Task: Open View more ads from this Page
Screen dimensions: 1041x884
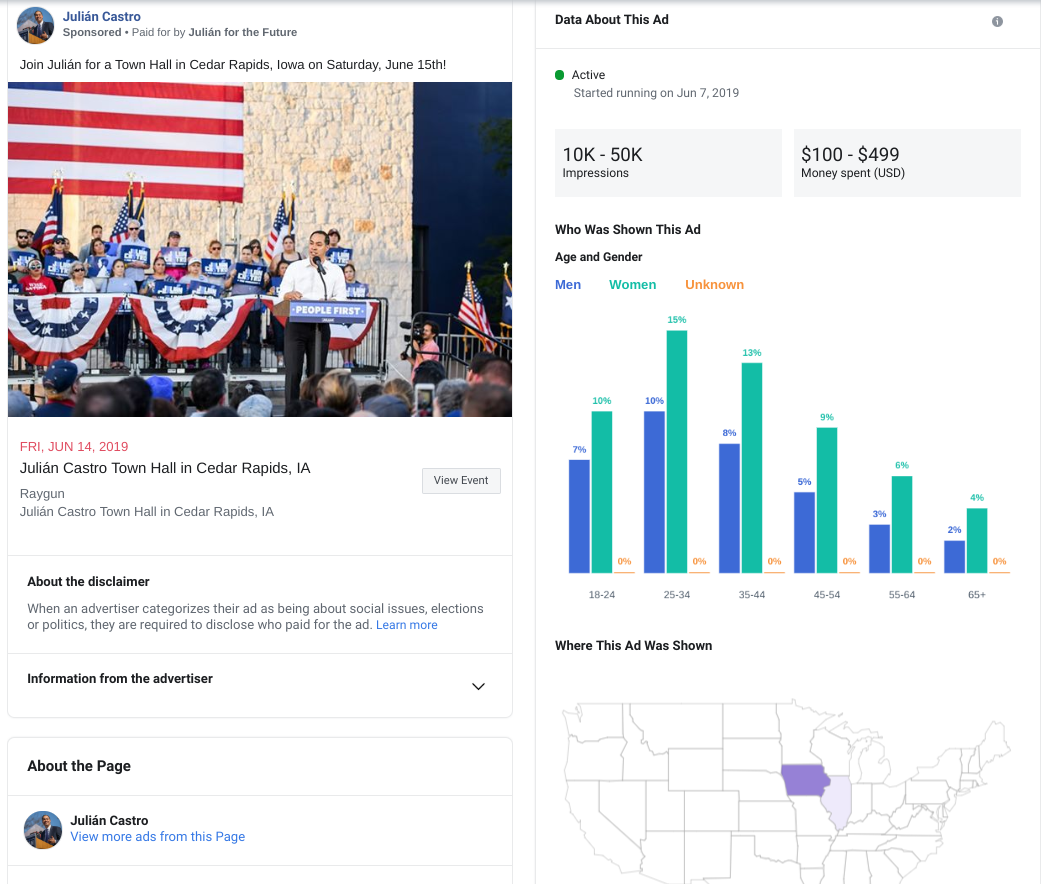Action: [157, 836]
